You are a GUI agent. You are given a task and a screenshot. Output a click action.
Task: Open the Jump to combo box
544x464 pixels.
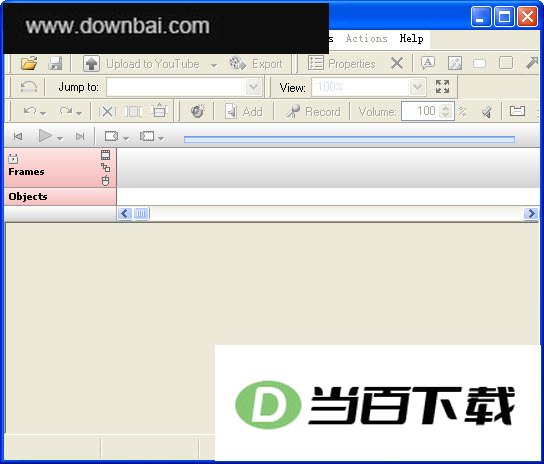[x=184, y=87]
